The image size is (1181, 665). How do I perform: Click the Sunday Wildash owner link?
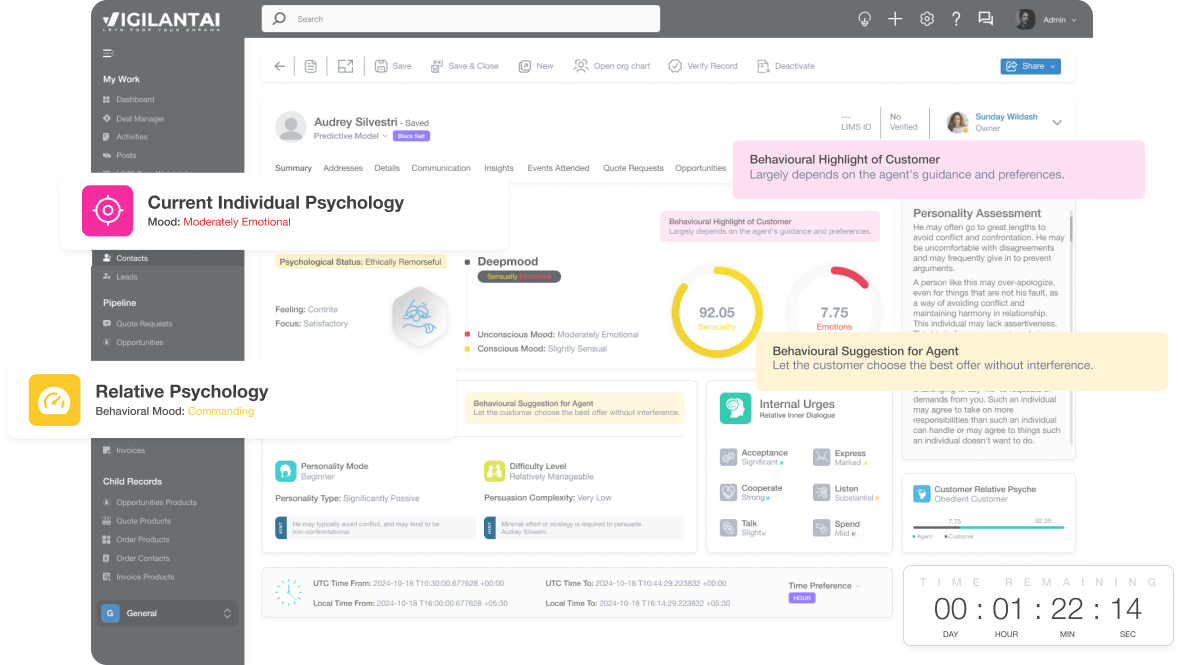[x=1006, y=117]
